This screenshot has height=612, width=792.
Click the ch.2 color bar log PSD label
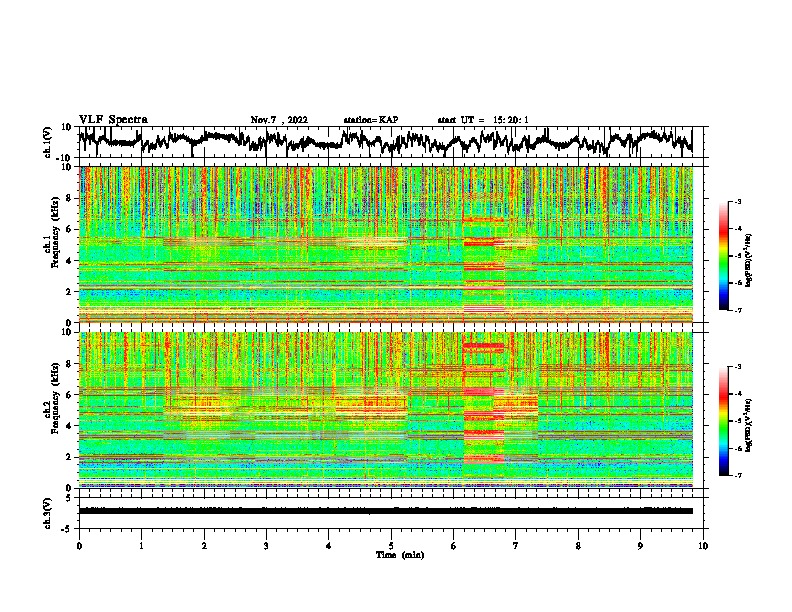pyautogui.click(x=749, y=426)
